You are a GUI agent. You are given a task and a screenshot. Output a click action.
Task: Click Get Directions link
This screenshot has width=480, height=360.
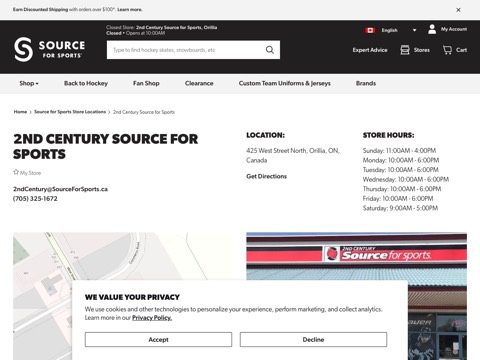pyautogui.click(x=266, y=176)
